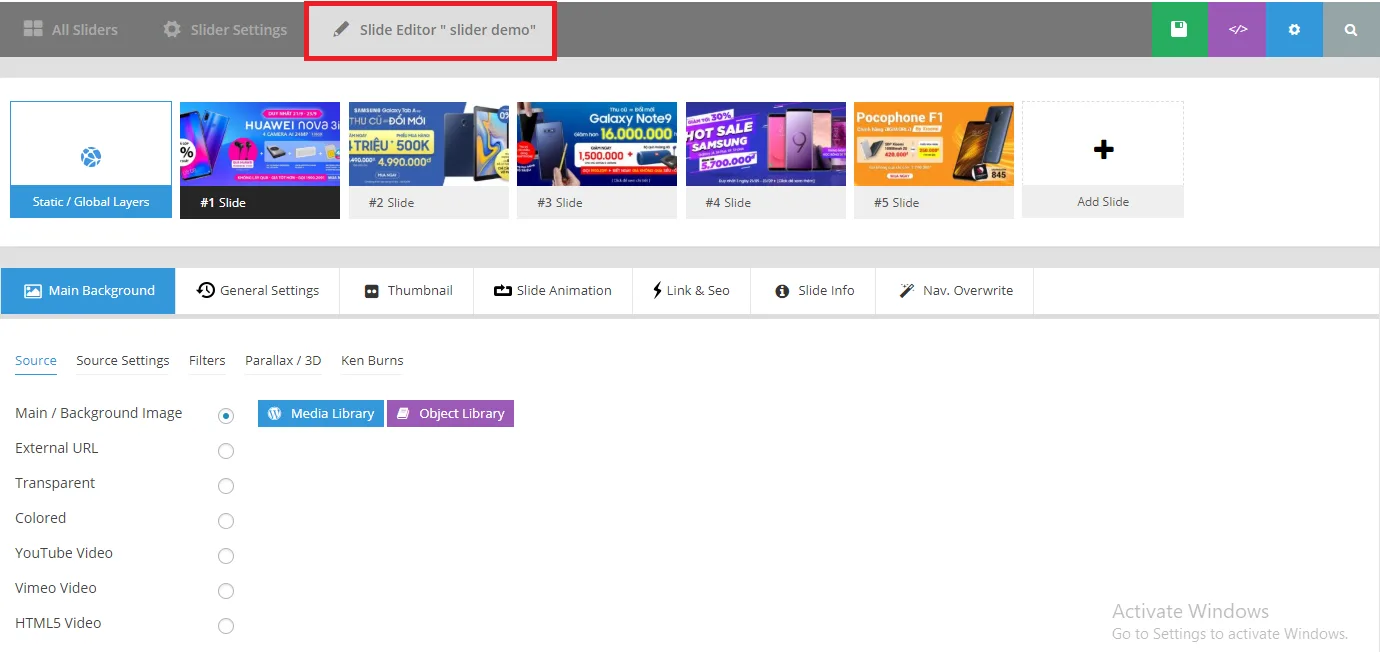Select the #5 Slide Pocophone F1 thumbnail
The height and width of the screenshot is (652, 1380).
(x=934, y=159)
